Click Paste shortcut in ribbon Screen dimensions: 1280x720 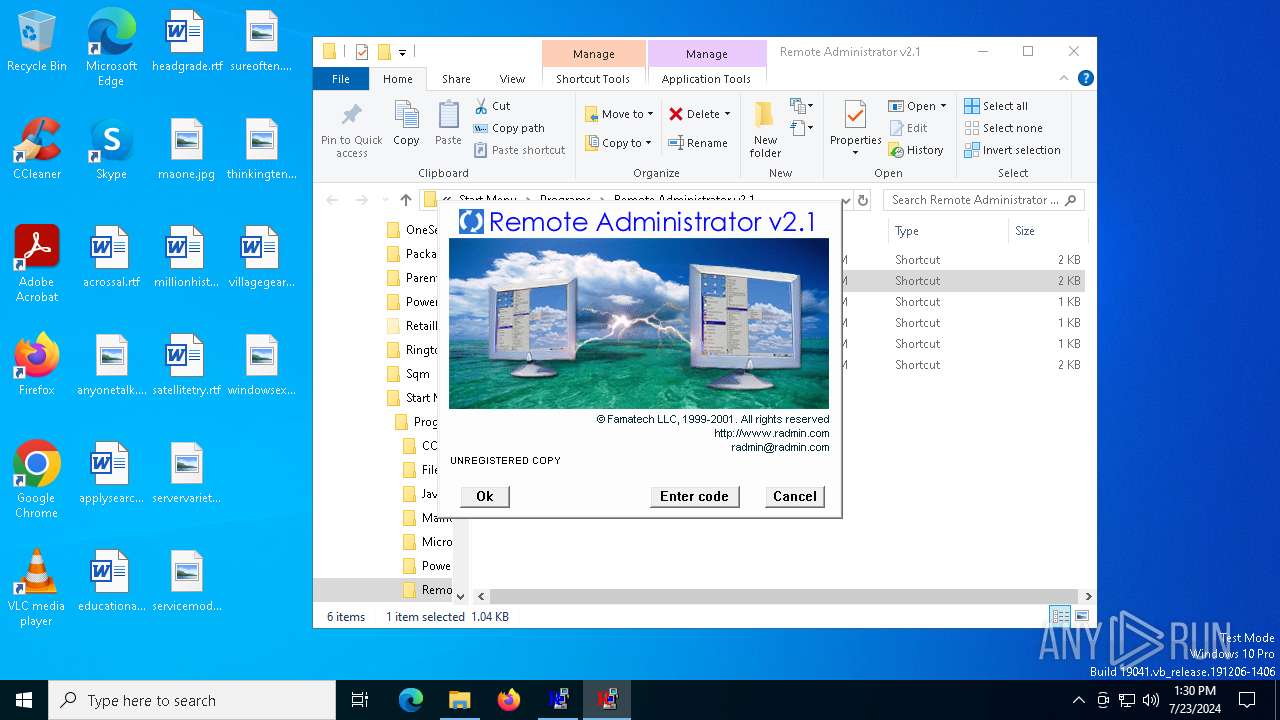[x=519, y=150]
